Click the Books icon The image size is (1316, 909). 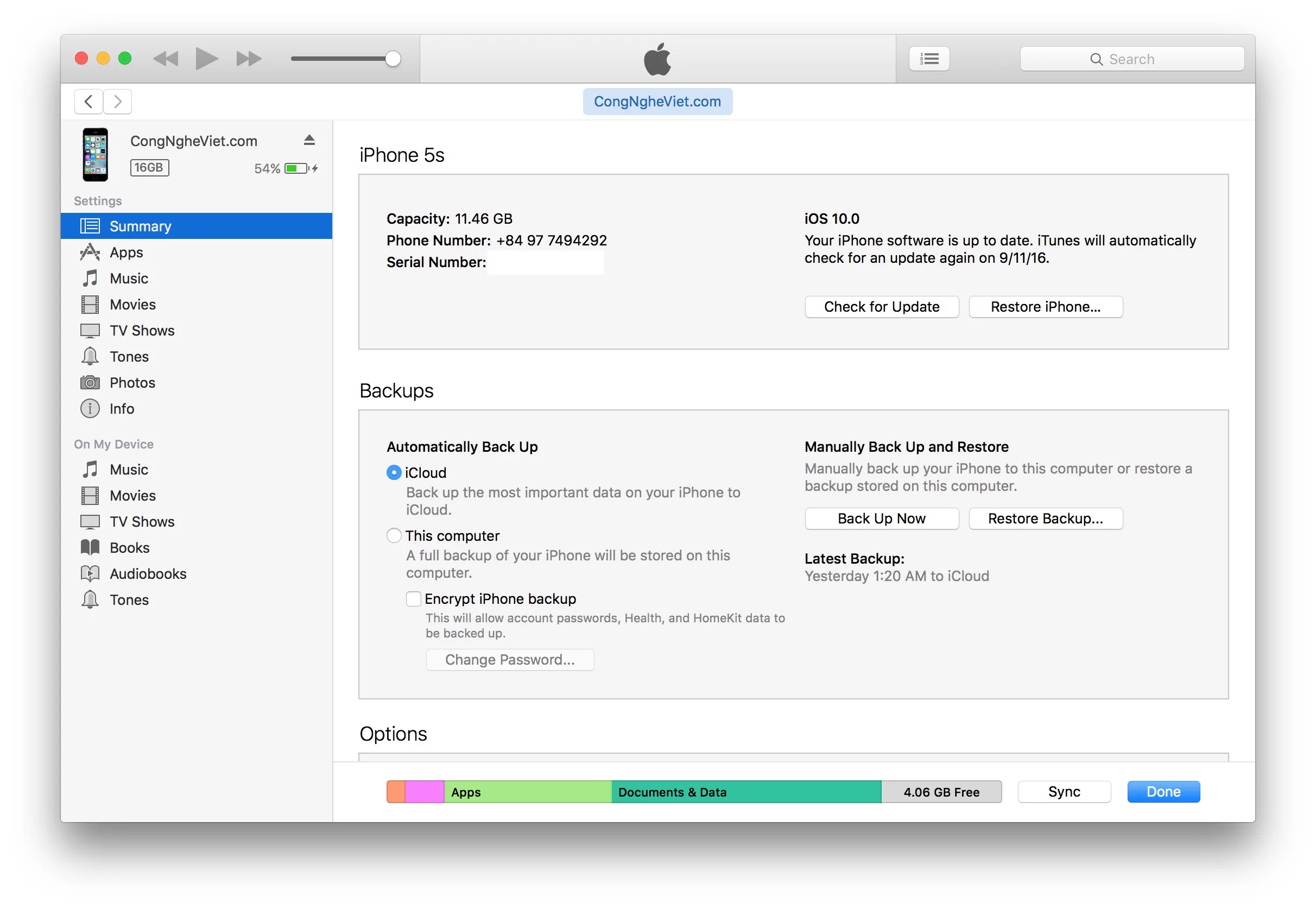[90, 548]
